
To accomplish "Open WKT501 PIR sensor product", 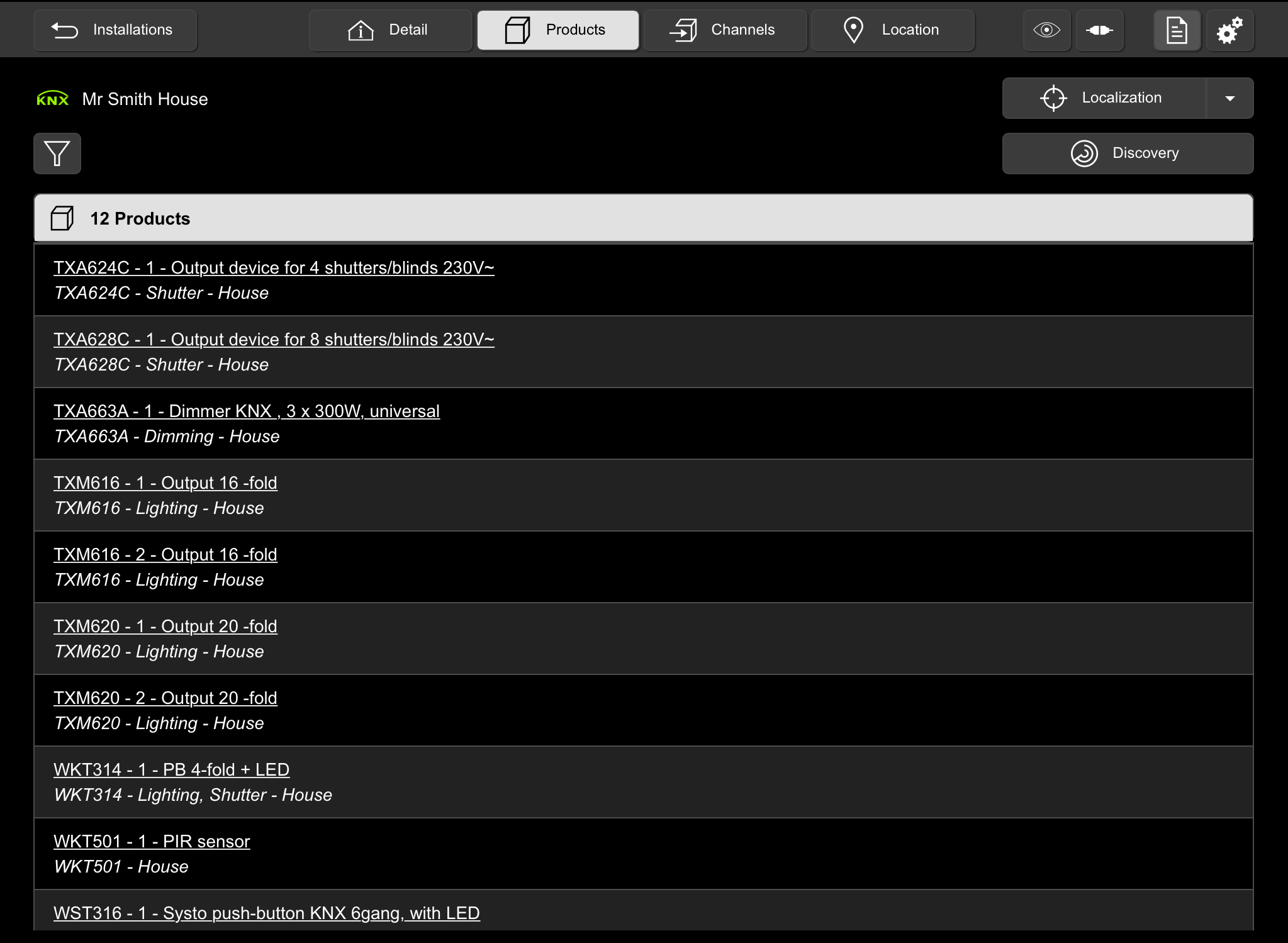I will [152, 841].
